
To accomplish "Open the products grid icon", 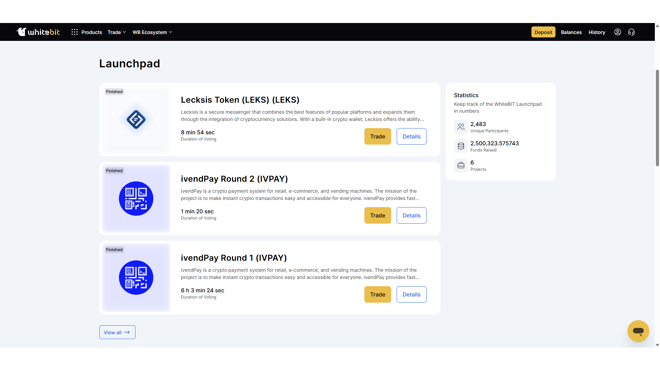I will (75, 32).
